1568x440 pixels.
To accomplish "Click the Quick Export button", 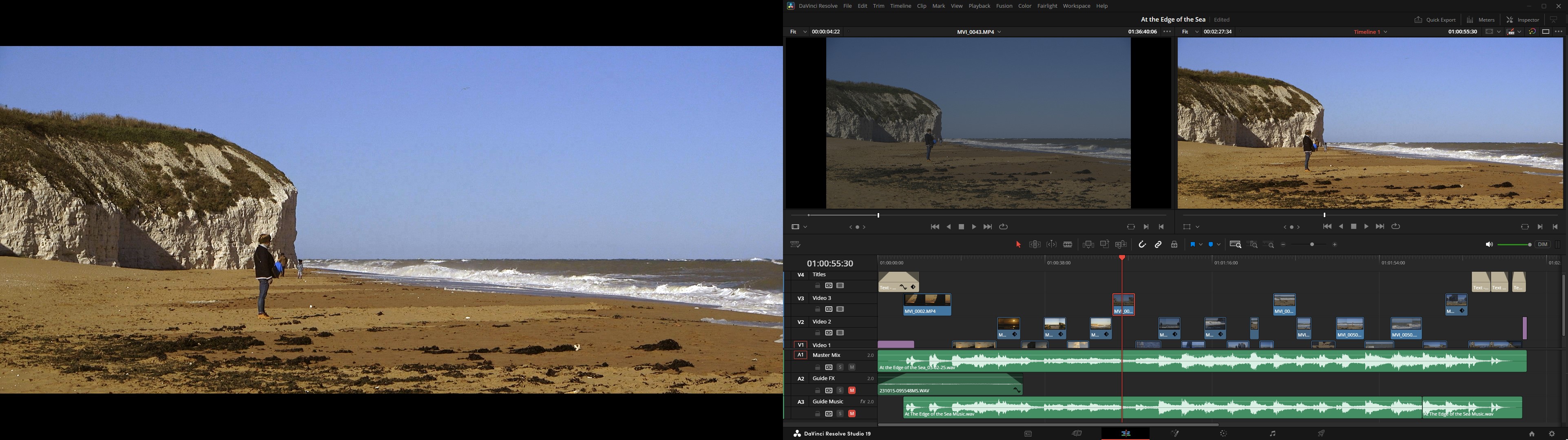I will [x=1435, y=20].
